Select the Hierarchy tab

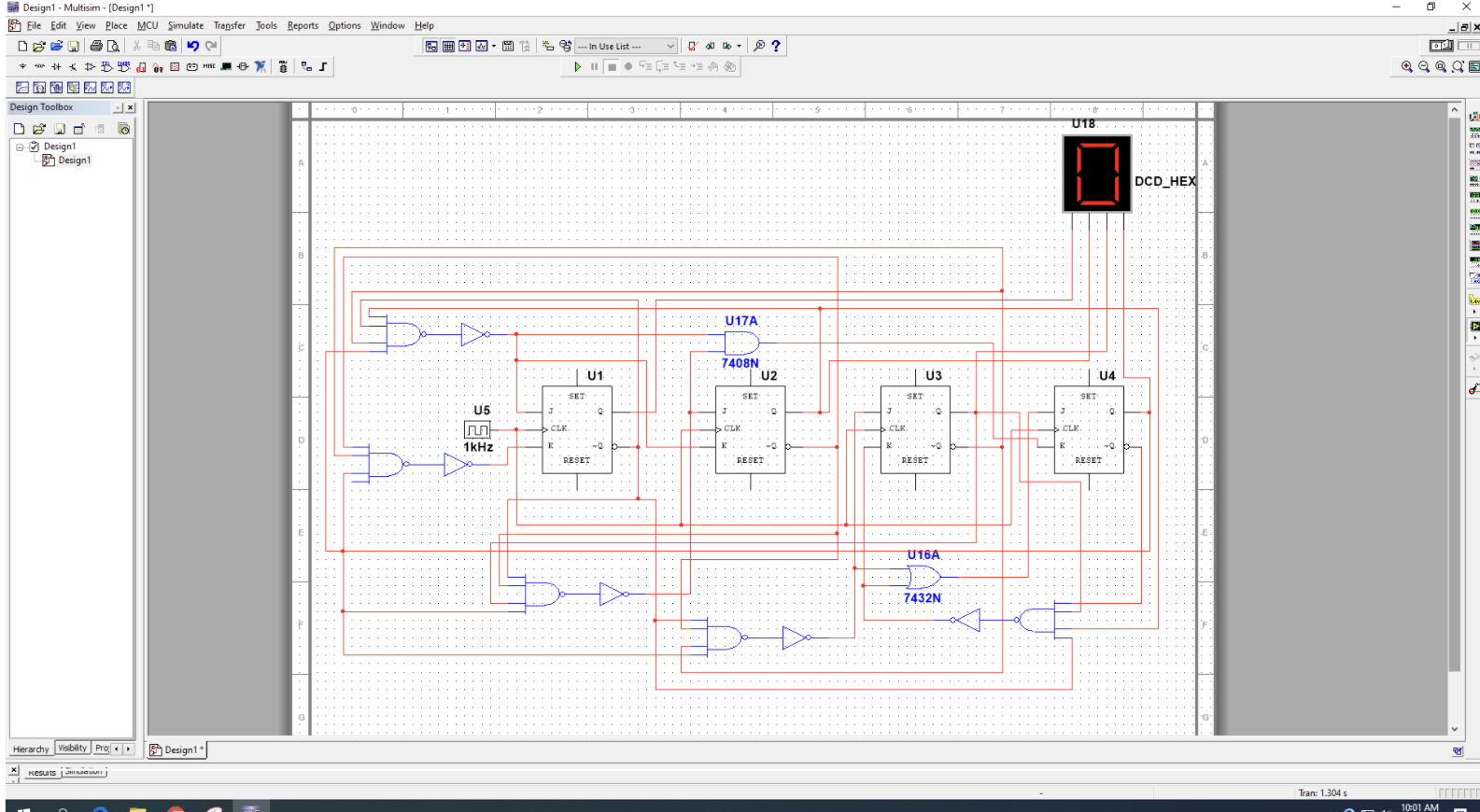[x=31, y=749]
